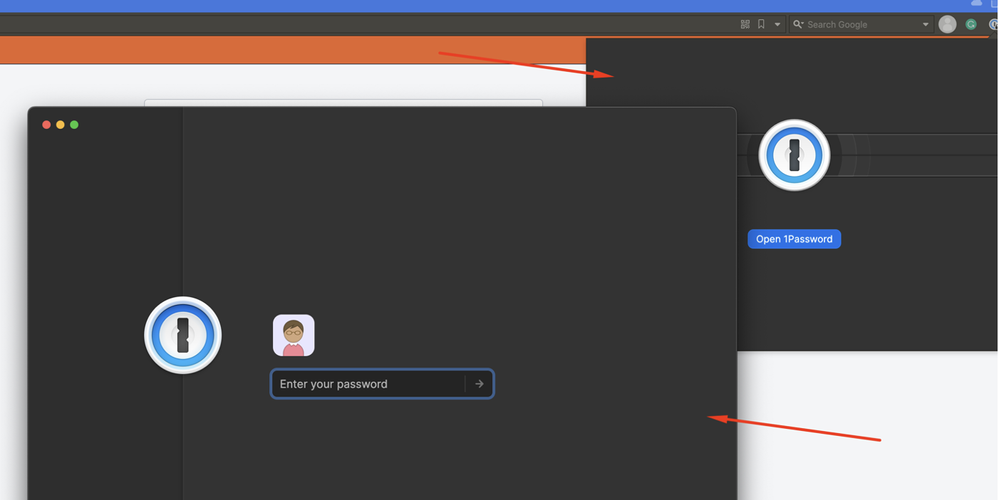The height and width of the screenshot is (500, 999).
Task: Expand the bookmark dropdown arrow
Action: [777, 24]
